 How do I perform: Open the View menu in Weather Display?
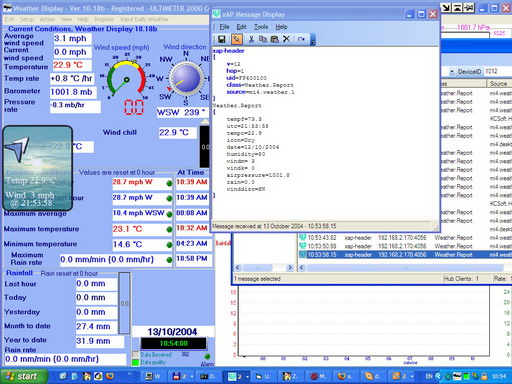66,19
